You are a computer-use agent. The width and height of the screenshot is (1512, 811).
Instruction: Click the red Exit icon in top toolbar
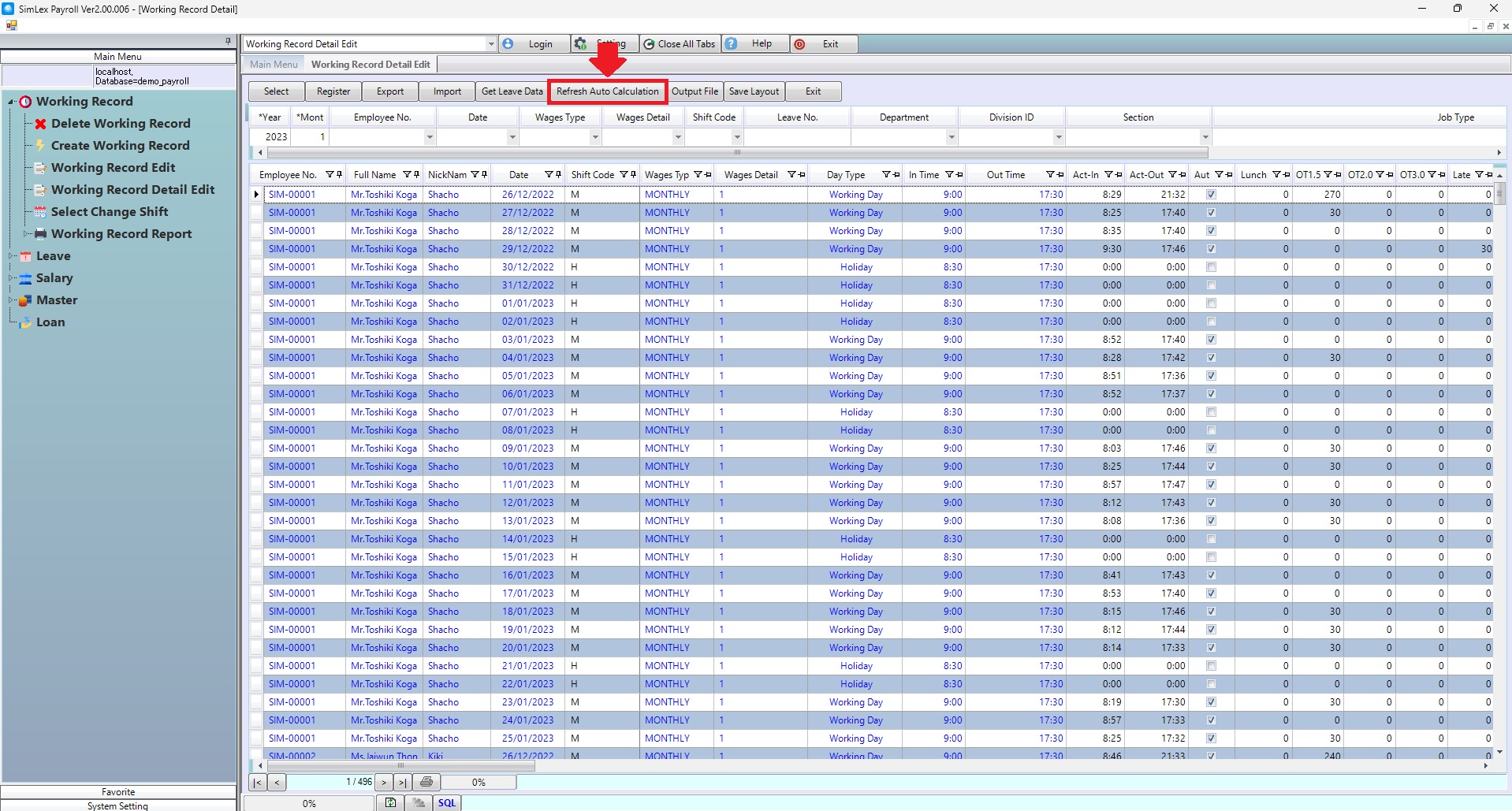(x=800, y=44)
